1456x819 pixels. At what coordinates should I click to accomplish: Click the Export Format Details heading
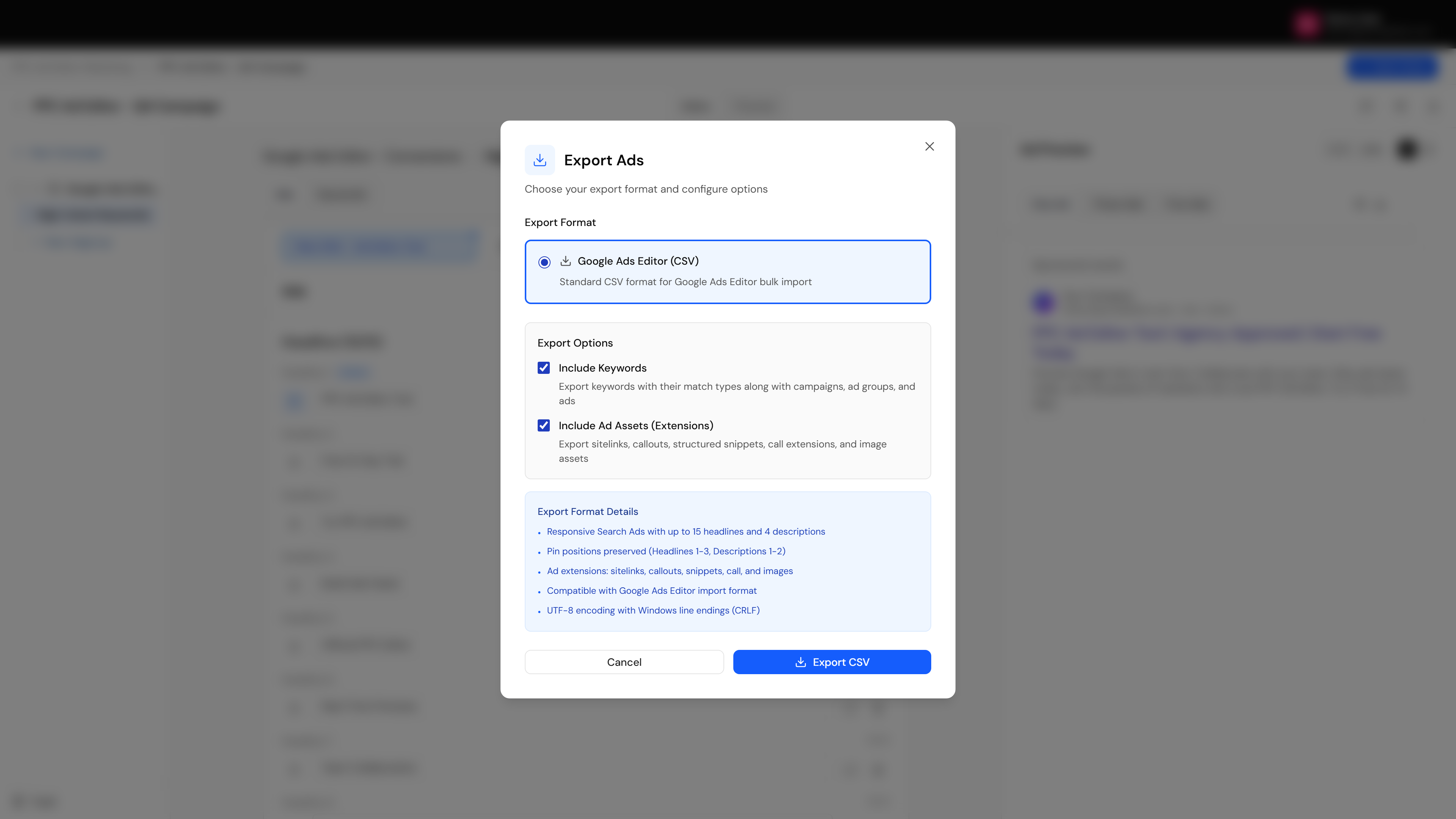click(588, 511)
